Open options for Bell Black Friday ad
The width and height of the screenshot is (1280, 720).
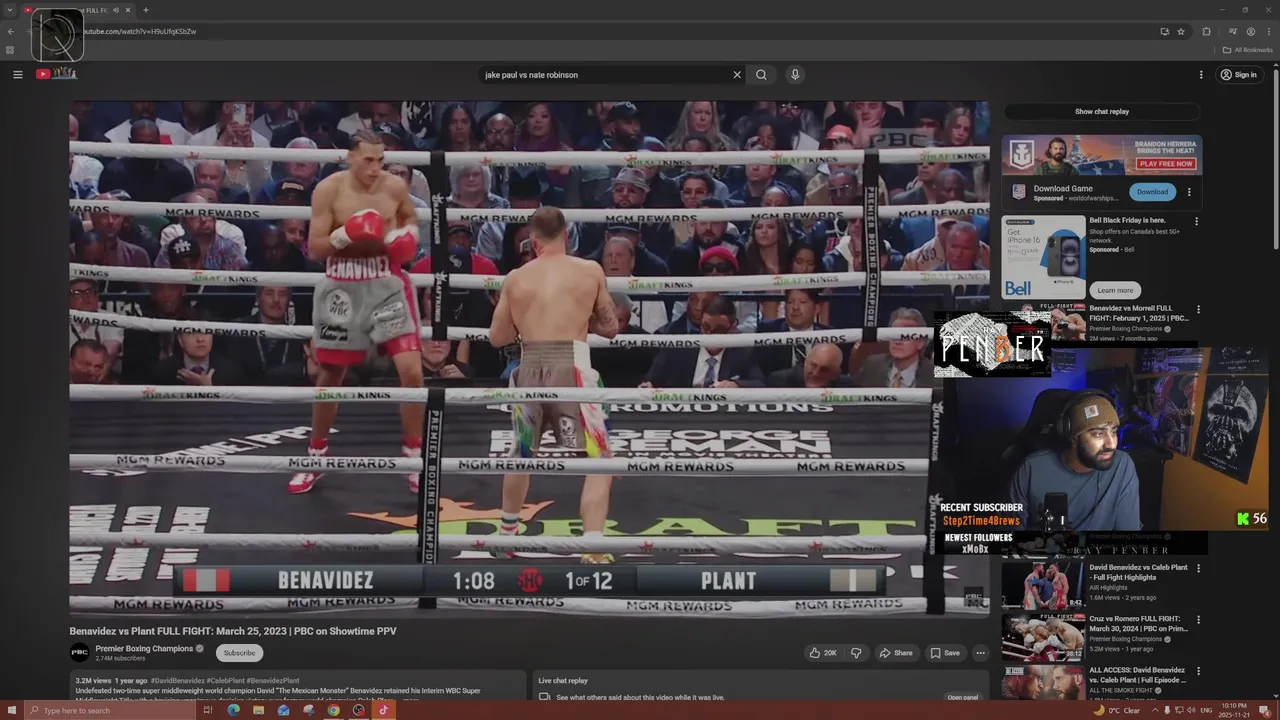pos(1196,221)
